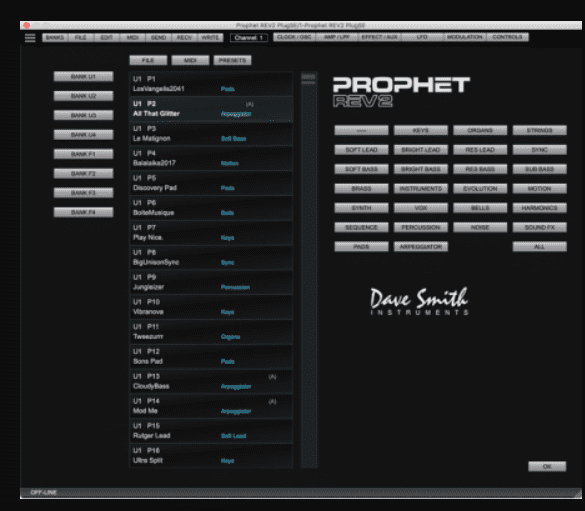
Task: Open the hamburger menu icon
Action: pyautogui.click(x=30, y=38)
